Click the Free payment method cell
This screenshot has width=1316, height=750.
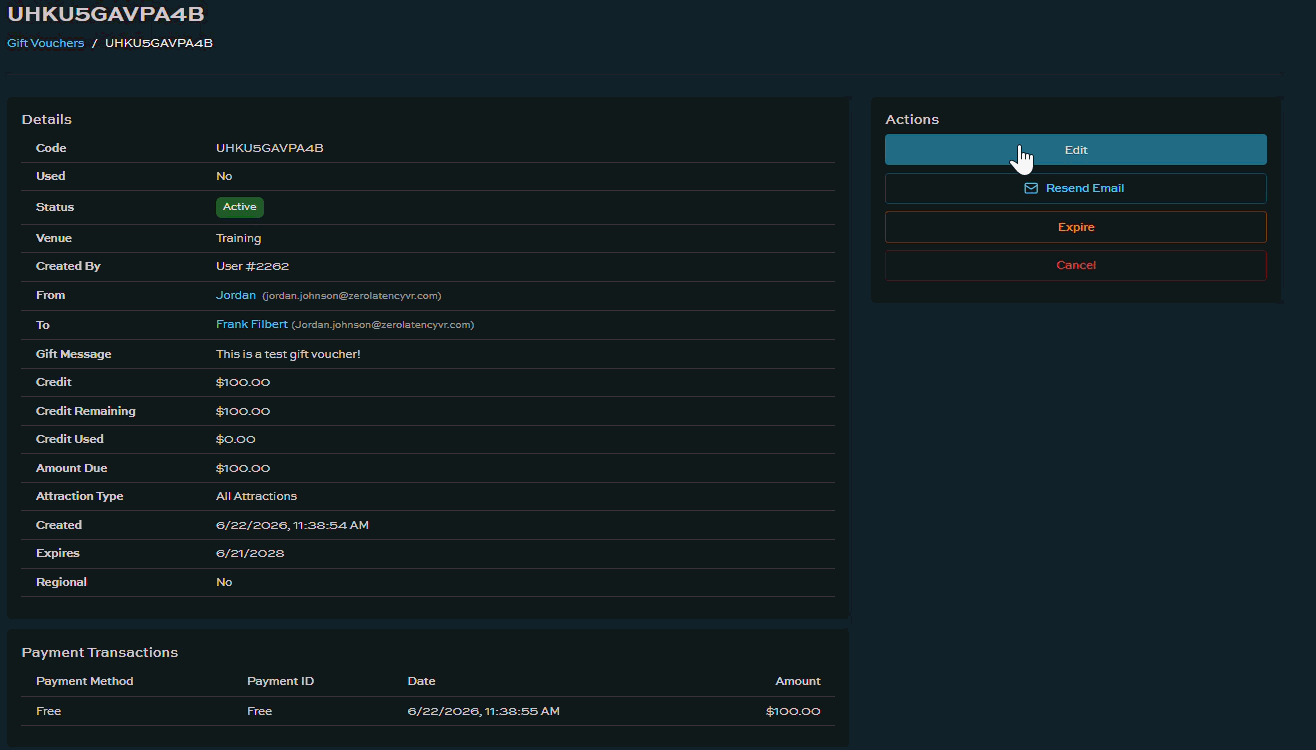click(49, 711)
